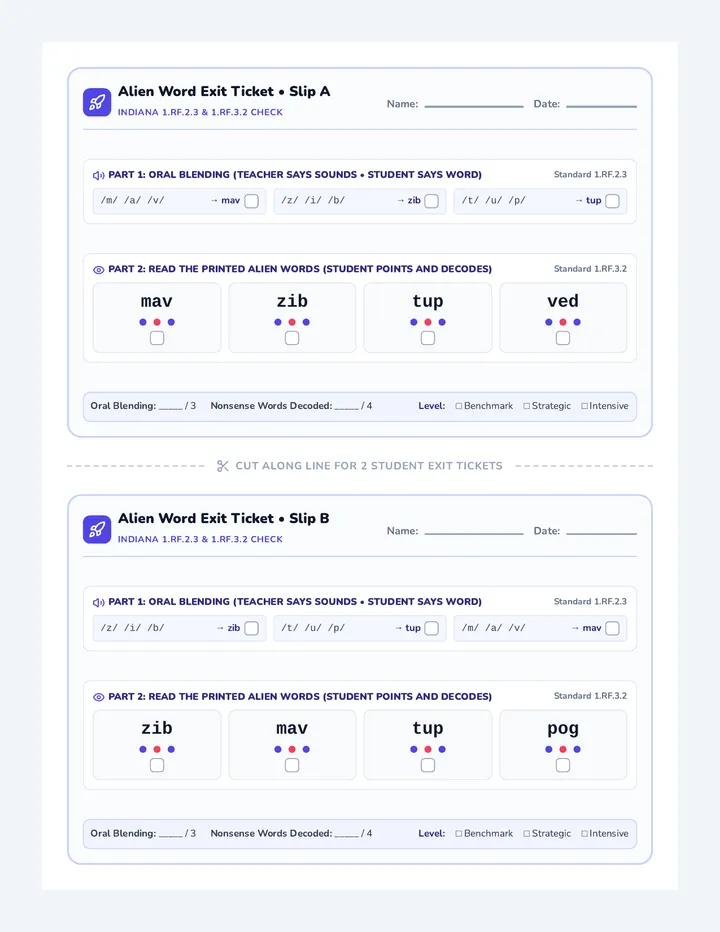Click the scissors icon on cut line

pos(223,466)
